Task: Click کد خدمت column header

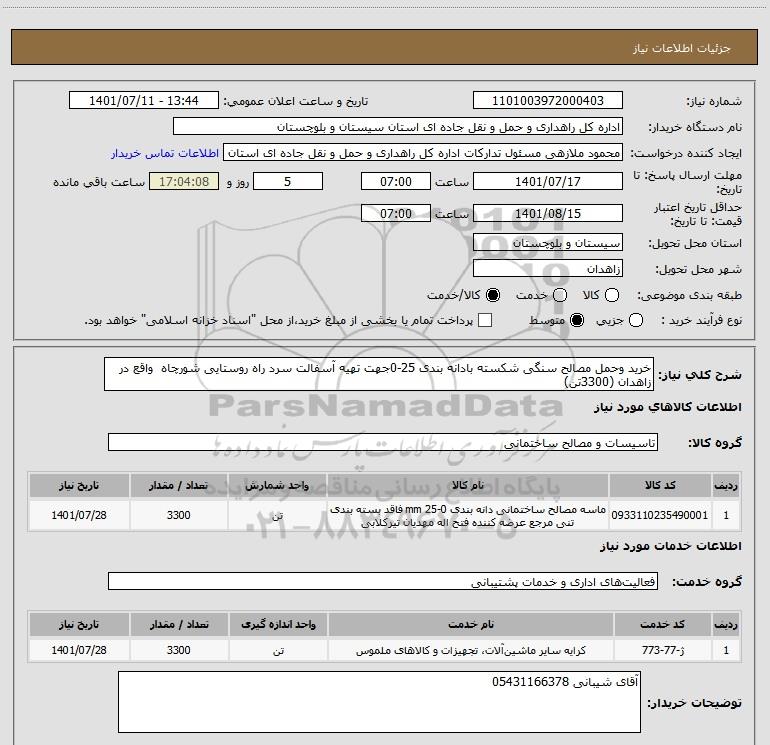Action: point(662,624)
